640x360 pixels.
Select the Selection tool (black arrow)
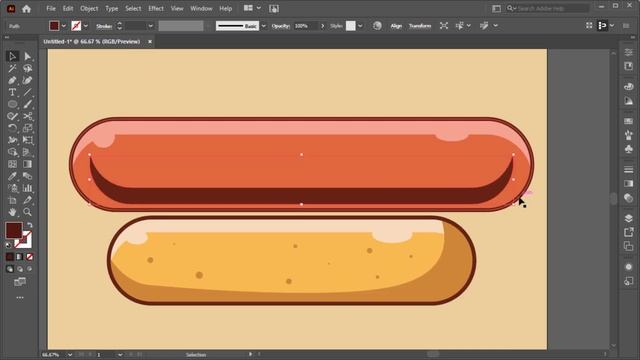point(12,56)
